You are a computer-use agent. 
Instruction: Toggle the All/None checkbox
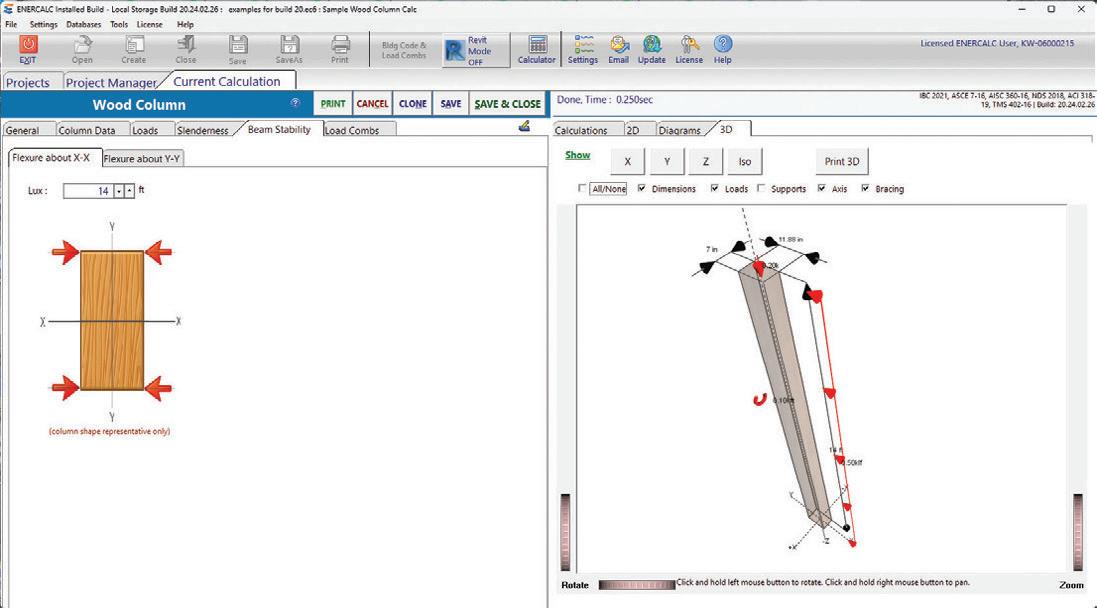pos(582,188)
